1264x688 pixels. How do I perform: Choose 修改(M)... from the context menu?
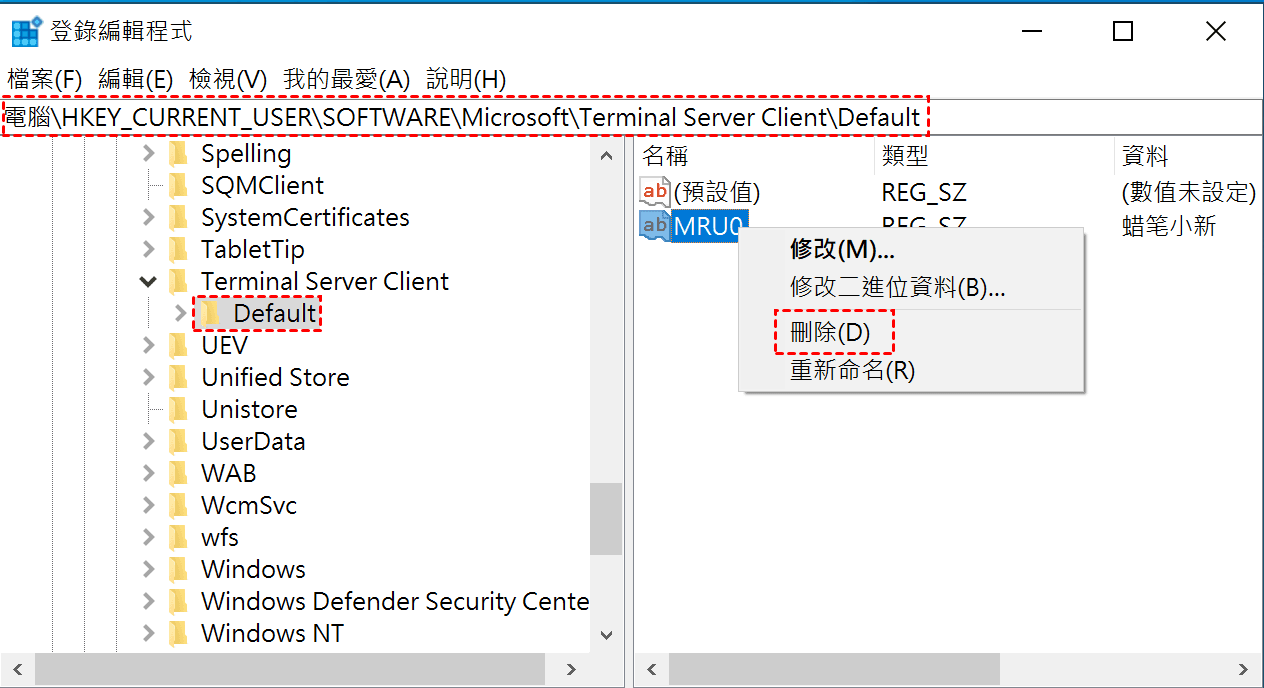pos(842,249)
